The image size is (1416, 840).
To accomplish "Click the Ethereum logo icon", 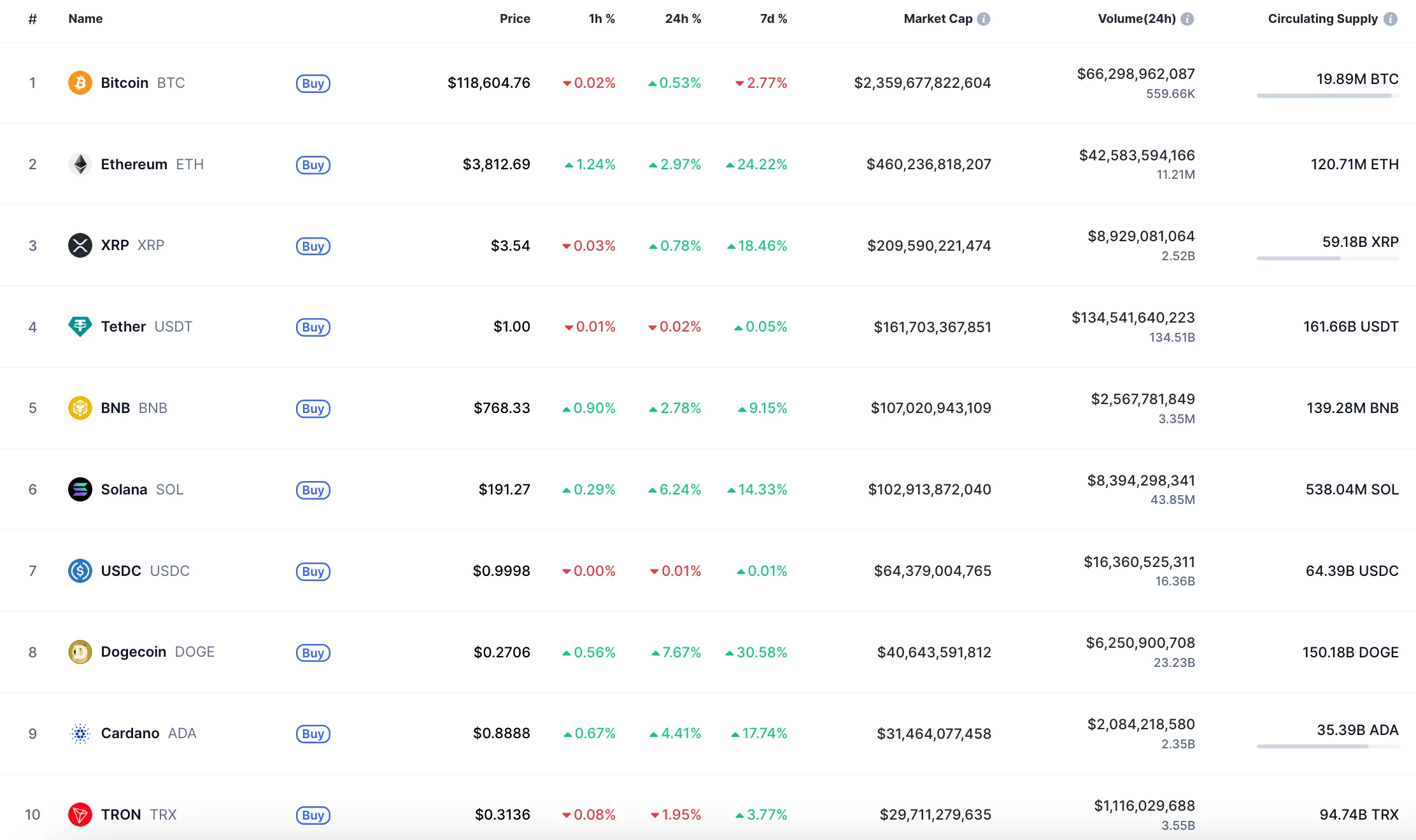I will coord(80,164).
